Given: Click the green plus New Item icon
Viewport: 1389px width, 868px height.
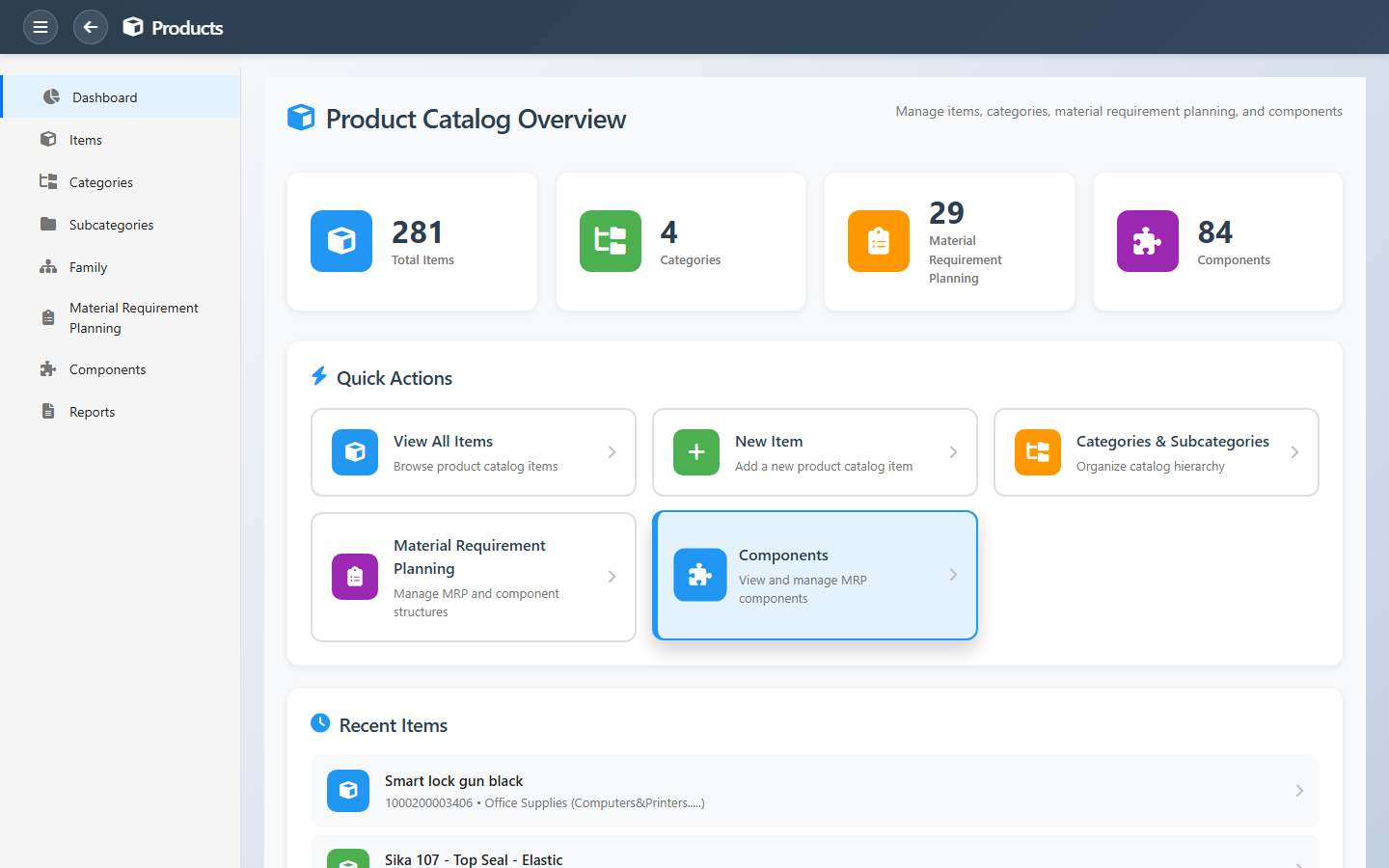Looking at the screenshot, I should 695,452.
